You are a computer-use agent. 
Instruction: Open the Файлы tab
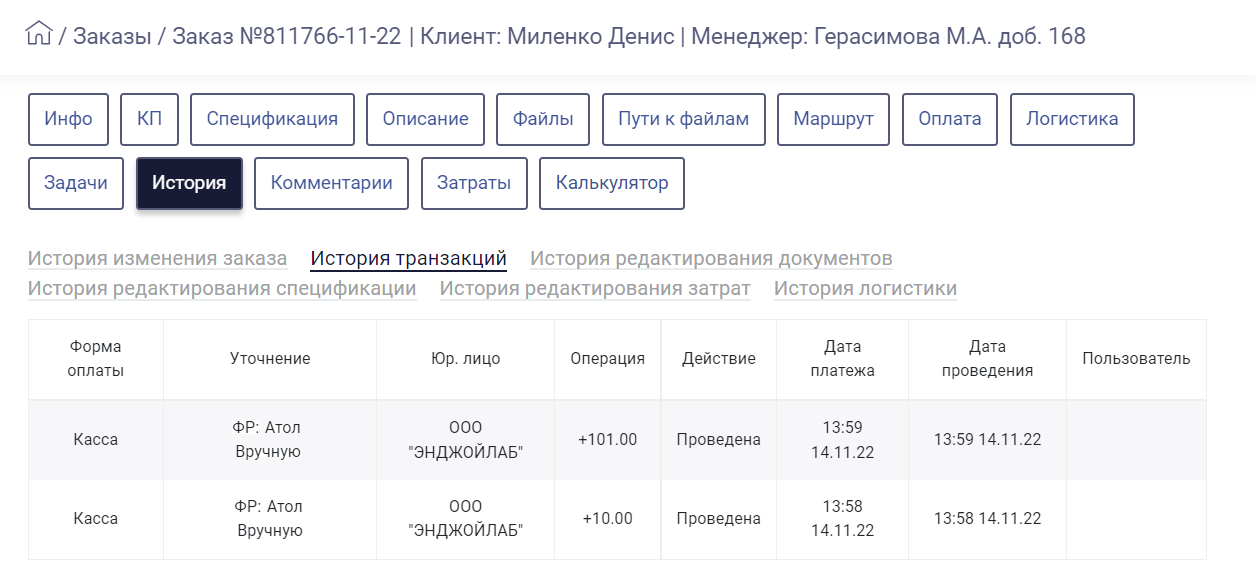pos(543,119)
